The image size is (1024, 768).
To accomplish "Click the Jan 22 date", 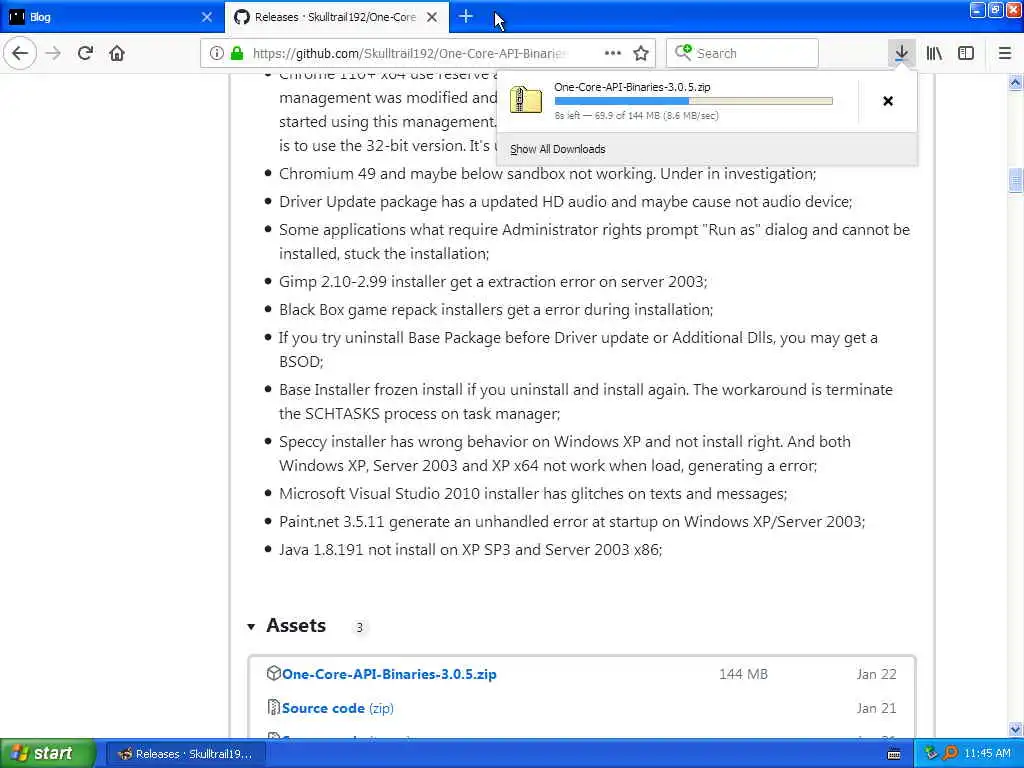I will (x=876, y=674).
